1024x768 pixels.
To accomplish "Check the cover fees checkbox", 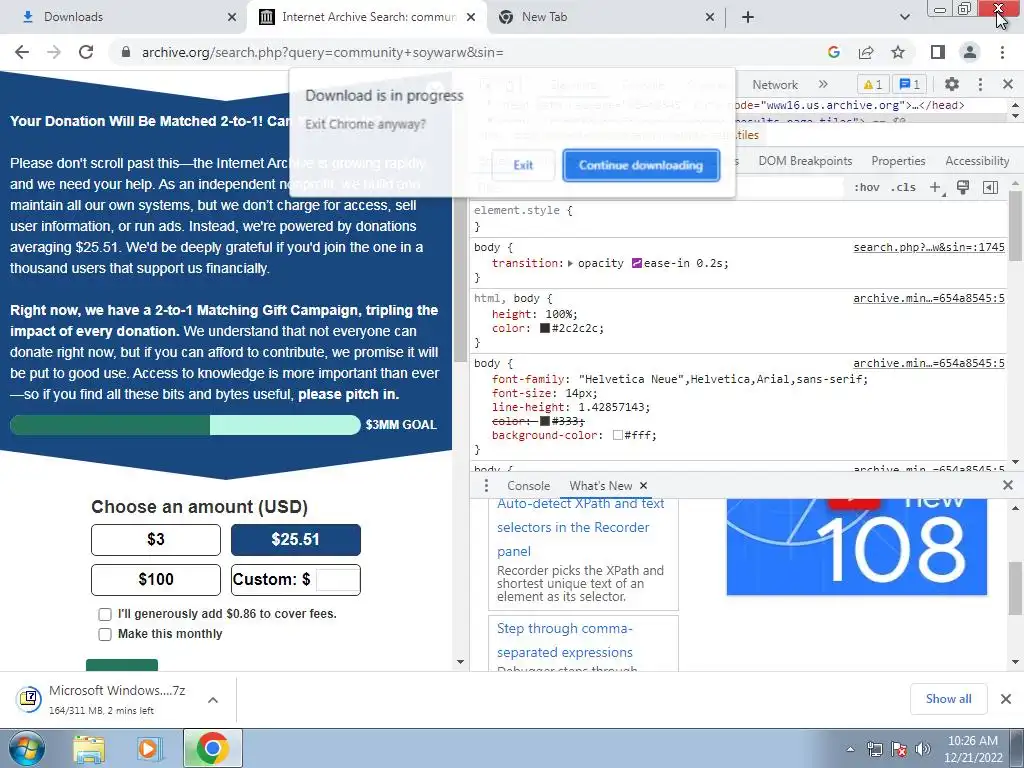I will point(105,615).
